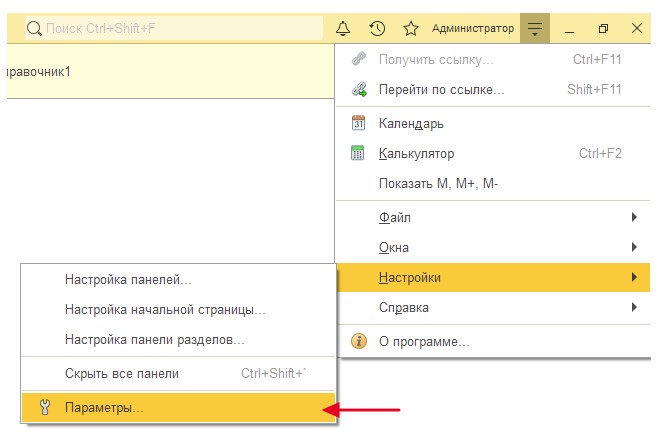Click the calculator icon in menu
This screenshot has height=434, width=658.
point(359,154)
